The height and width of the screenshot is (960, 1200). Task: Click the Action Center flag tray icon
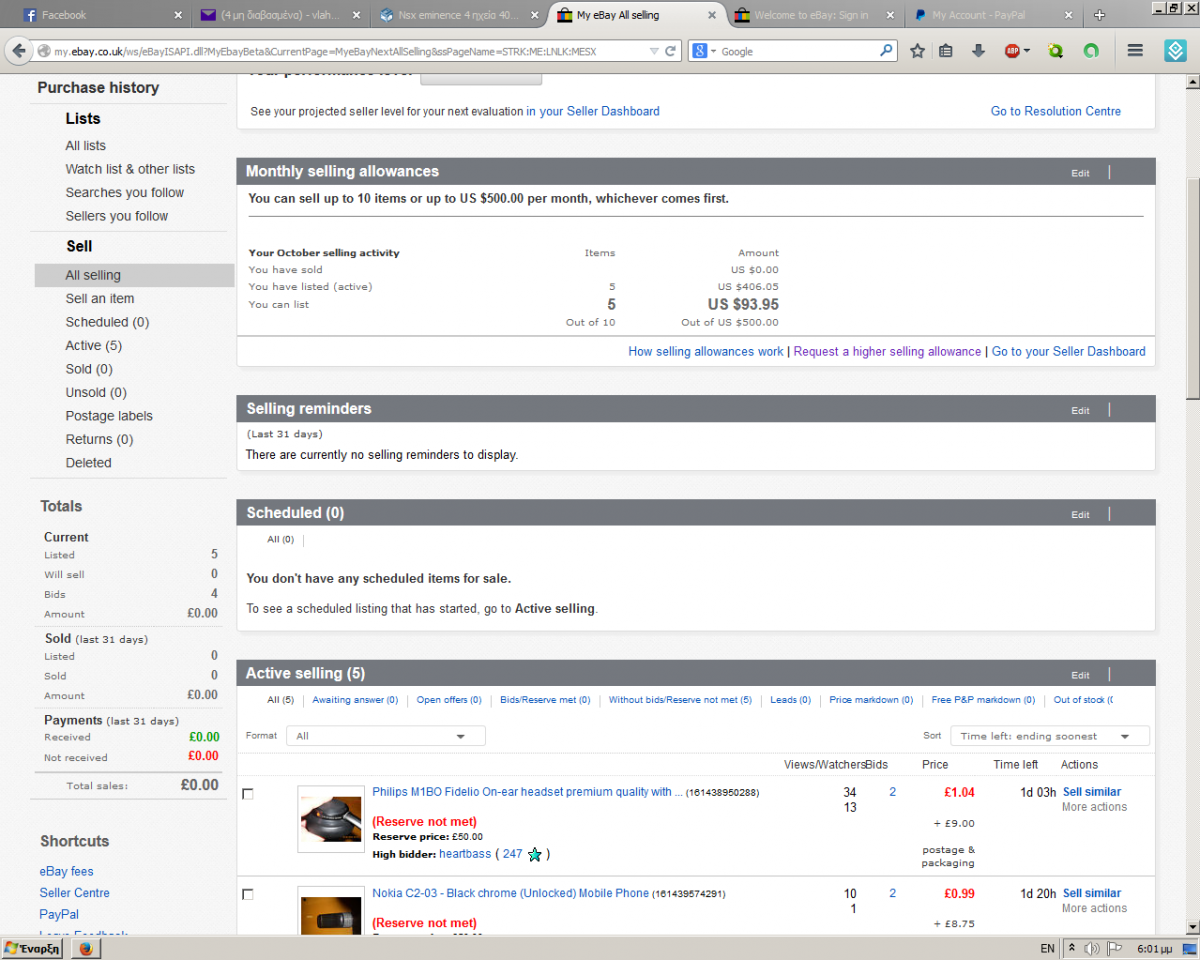click(x=1114, y=948)
